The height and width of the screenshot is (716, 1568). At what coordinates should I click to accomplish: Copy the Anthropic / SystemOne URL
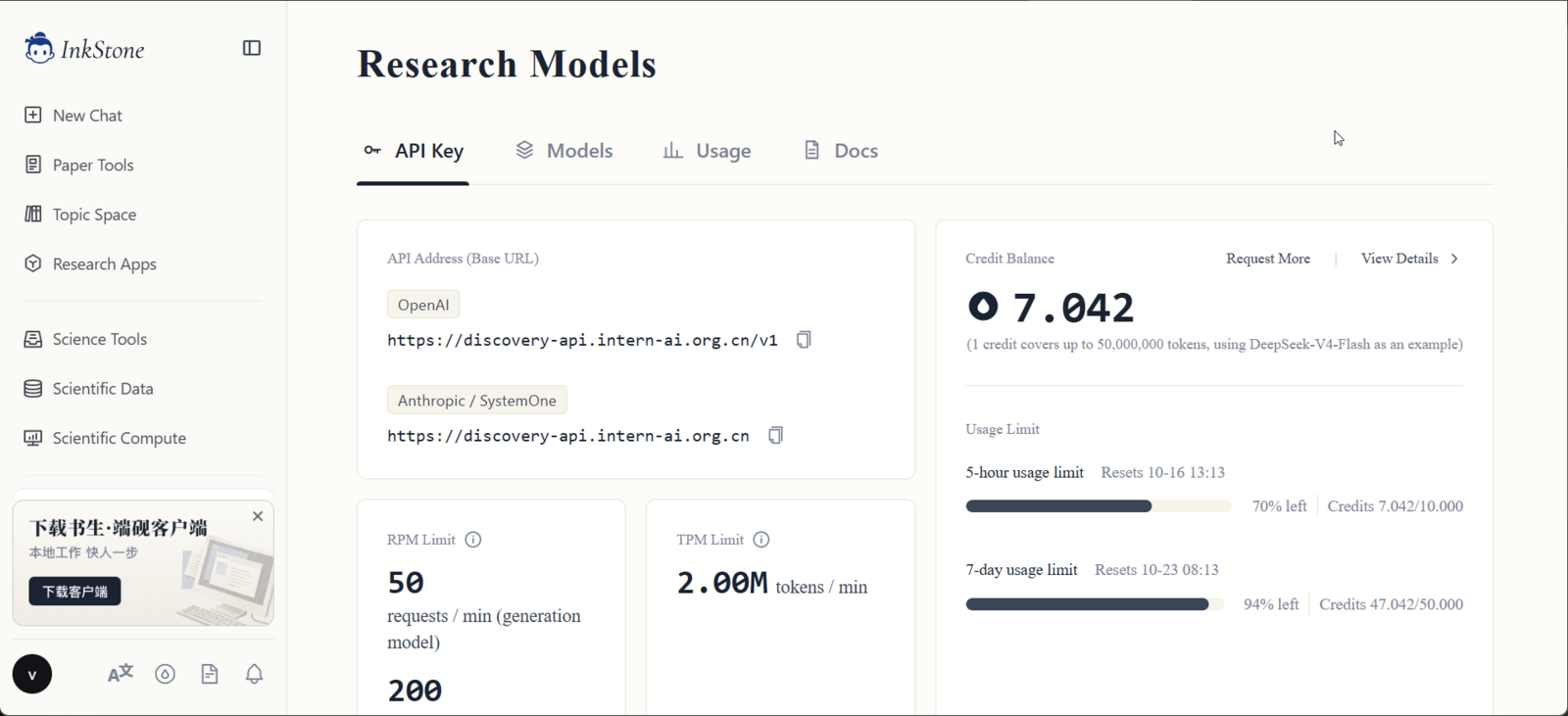[775, 435]
